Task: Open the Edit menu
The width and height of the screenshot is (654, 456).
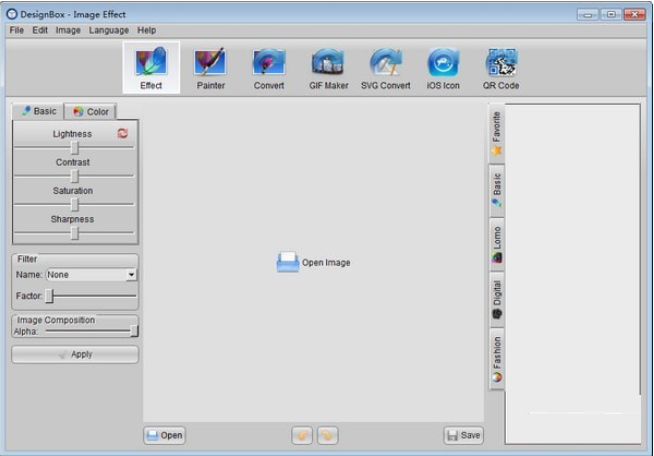Action: tap(40, 30)
